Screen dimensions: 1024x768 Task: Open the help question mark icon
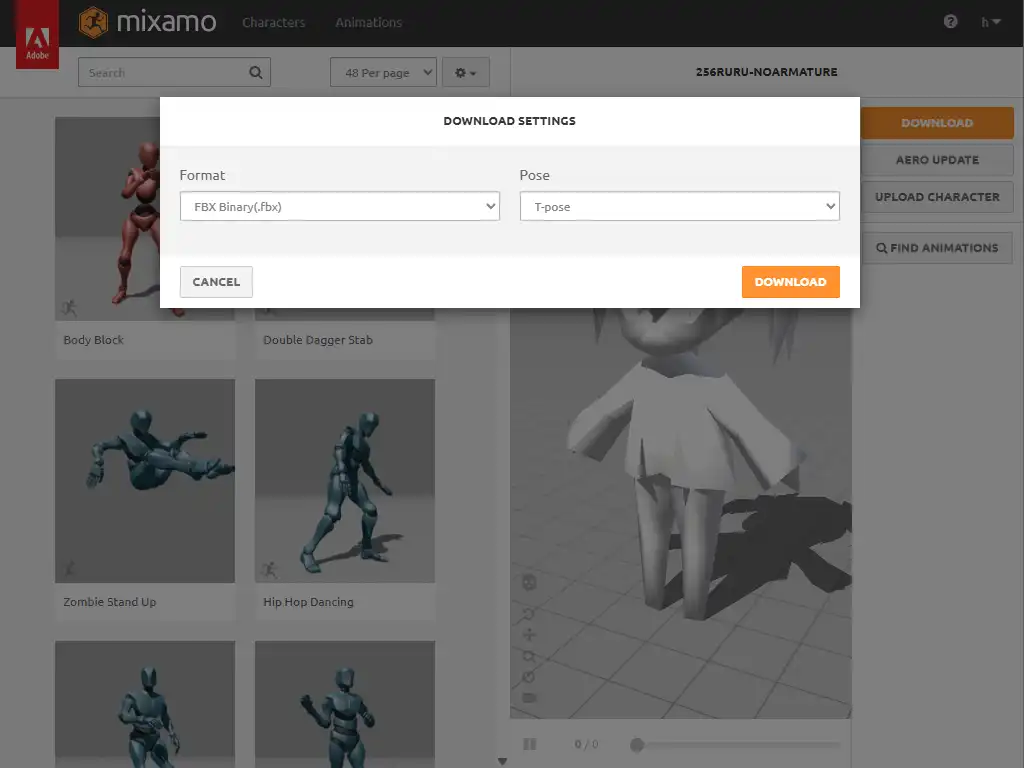(x=950, y=22)
